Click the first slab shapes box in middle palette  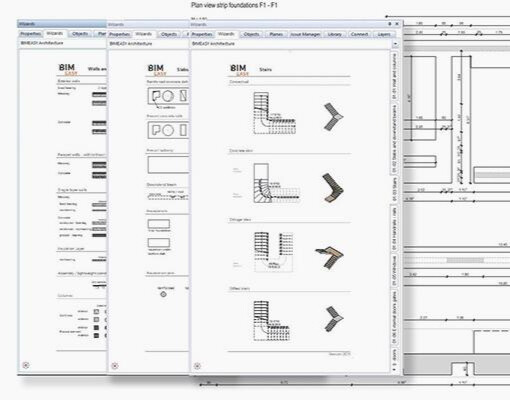tap(168, 96)
